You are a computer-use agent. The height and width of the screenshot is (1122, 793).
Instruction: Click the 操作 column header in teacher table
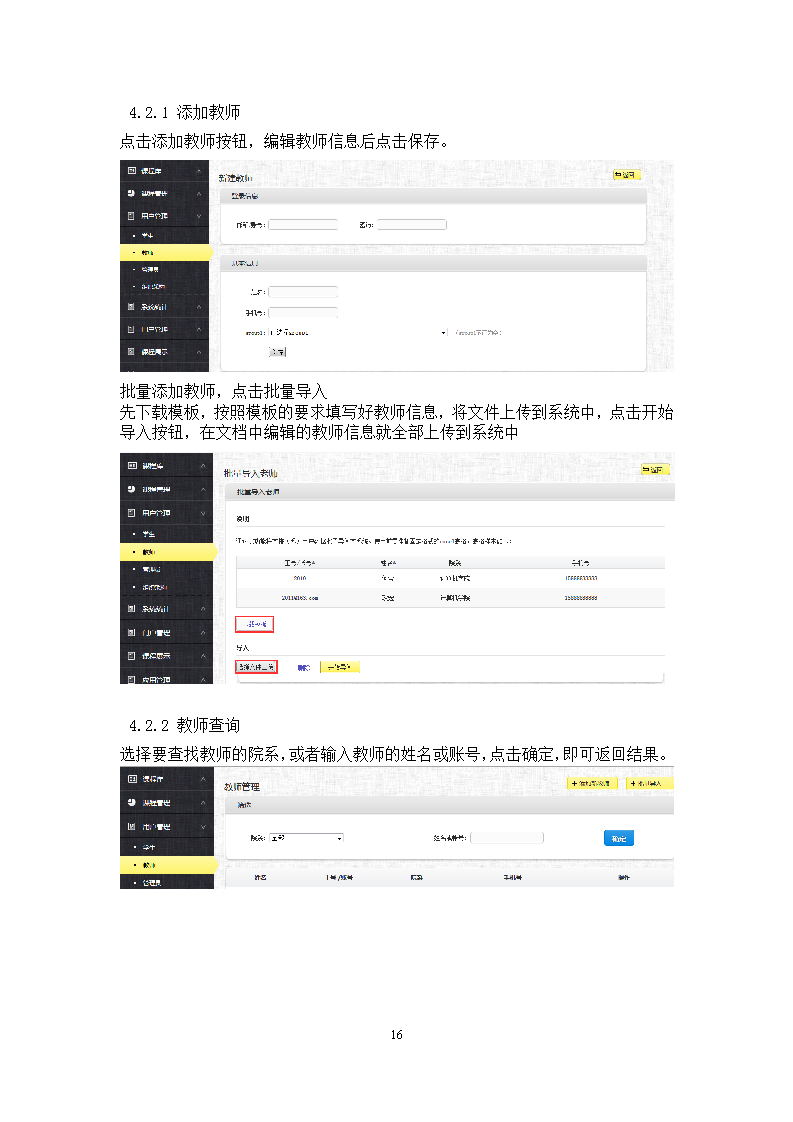pos(624,877)
